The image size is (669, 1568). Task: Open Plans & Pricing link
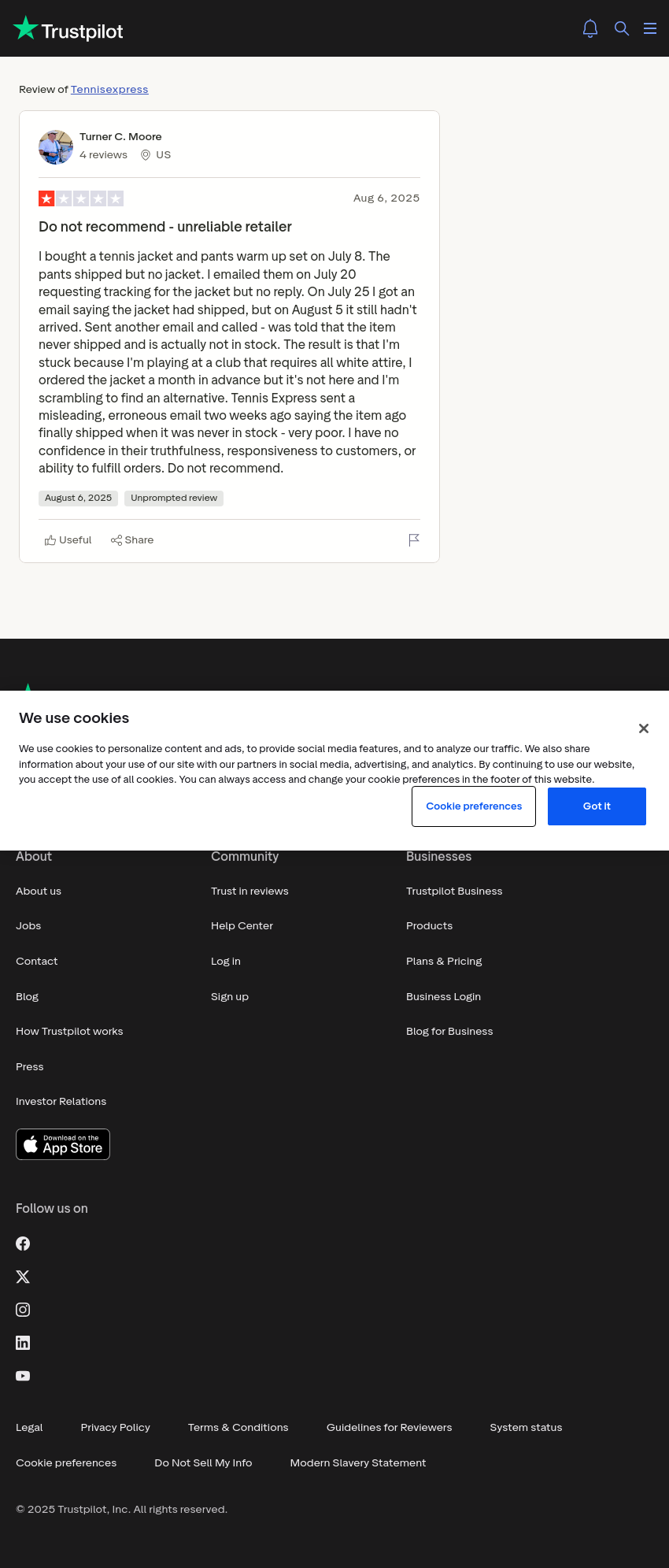point(444,962)
